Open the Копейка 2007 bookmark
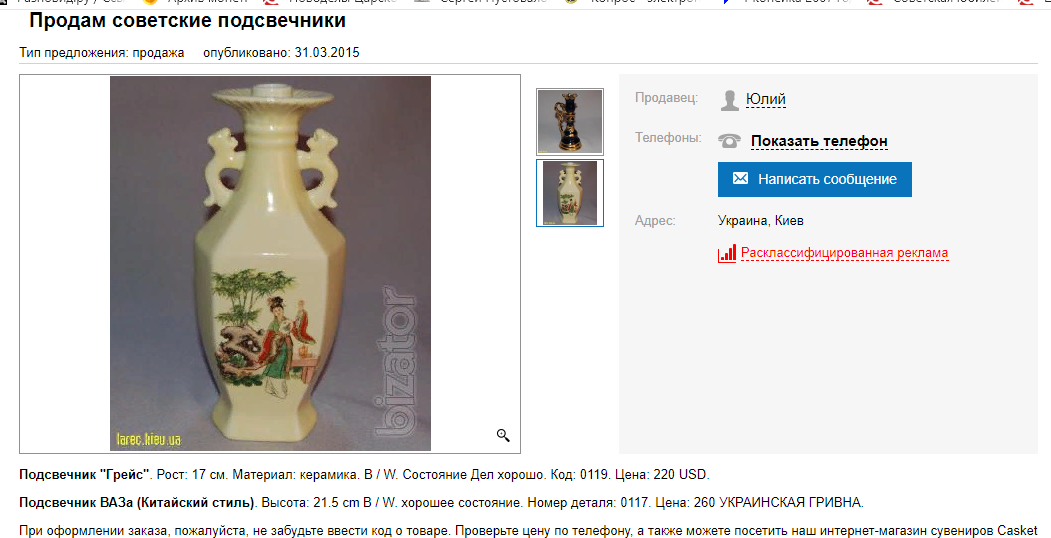This screenshot has height=538, width=1051. (x=798, y=1)
